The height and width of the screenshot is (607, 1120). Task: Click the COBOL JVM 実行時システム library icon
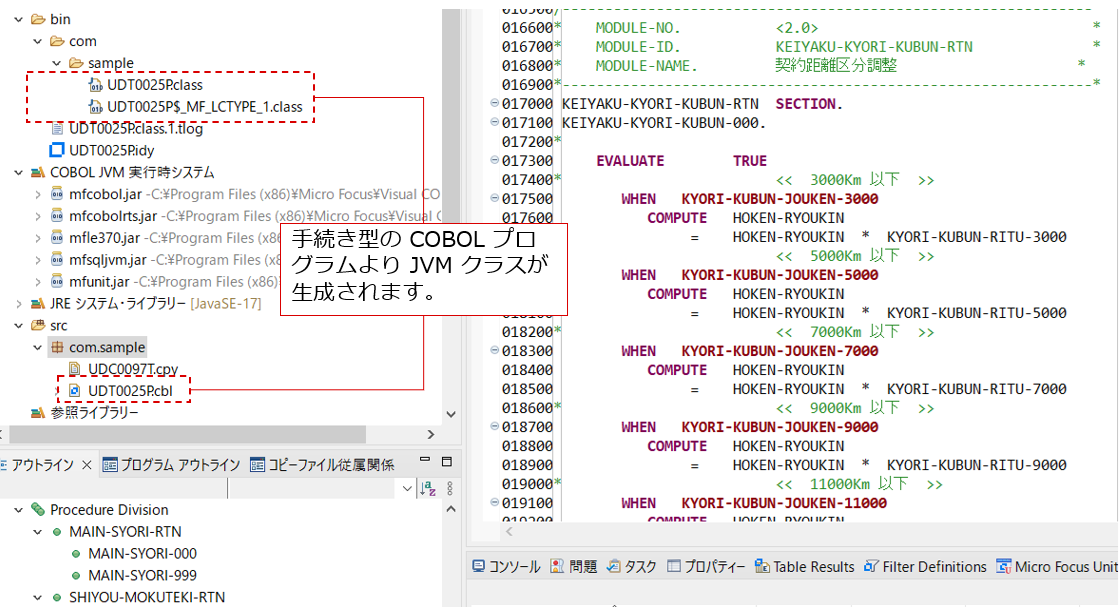click(x=38, y=173)
